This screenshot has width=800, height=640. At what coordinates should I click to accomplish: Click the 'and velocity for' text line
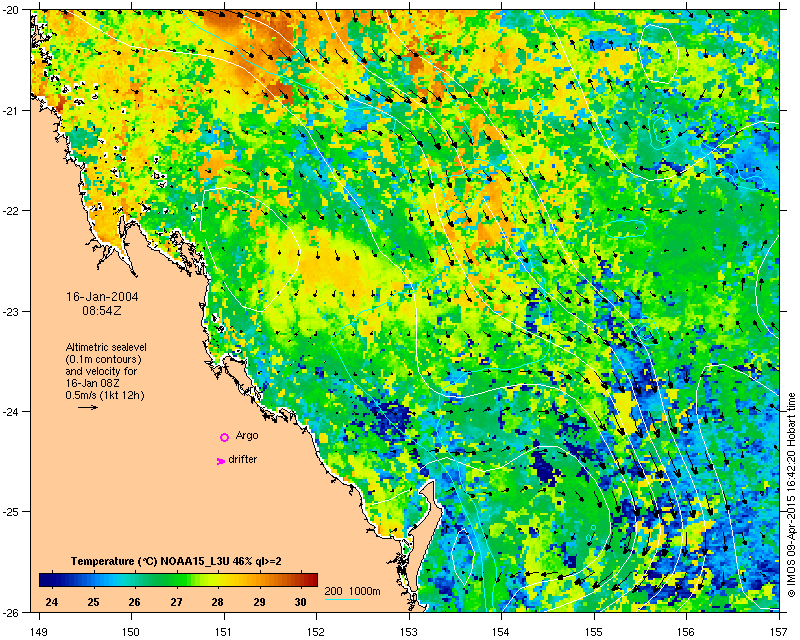tap(101, 371)
